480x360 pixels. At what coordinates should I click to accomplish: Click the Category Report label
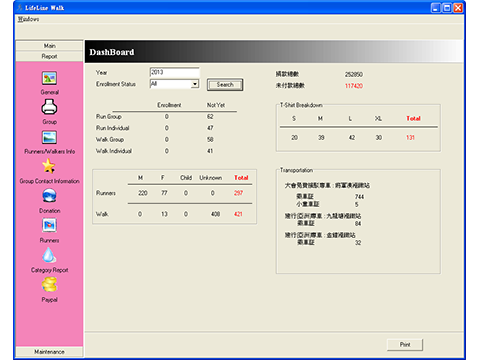pyautogui.click(x=49, y=270)
